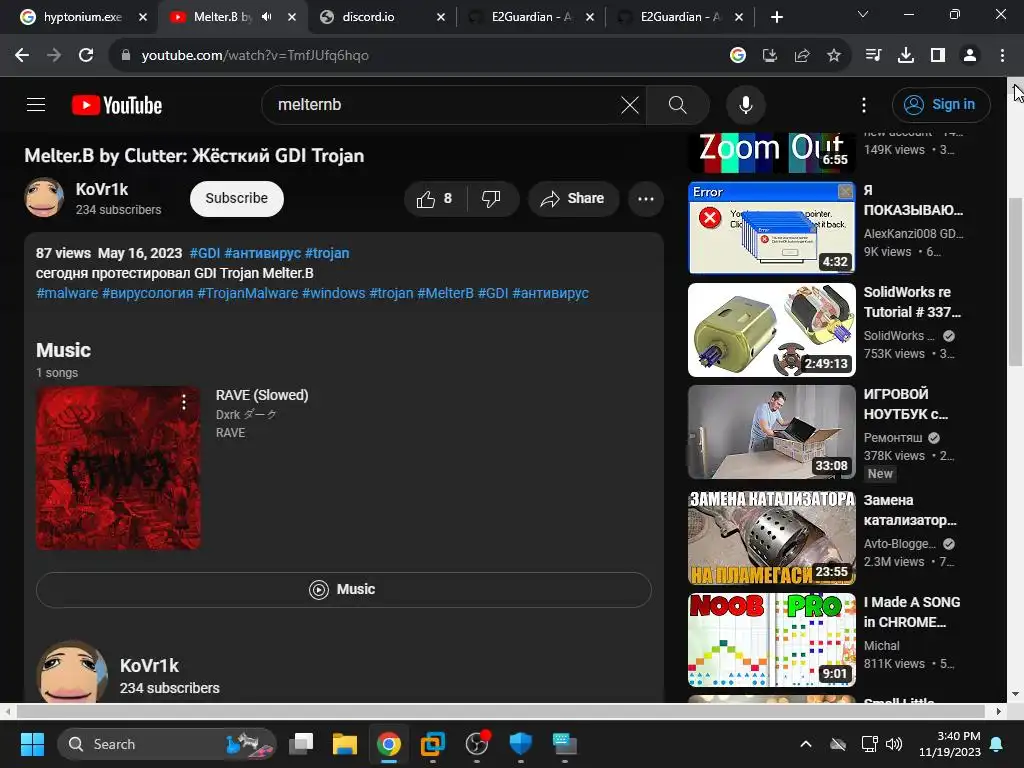Open new browser tab plus button
This screenshot has height=768, width=1024.
776,17
